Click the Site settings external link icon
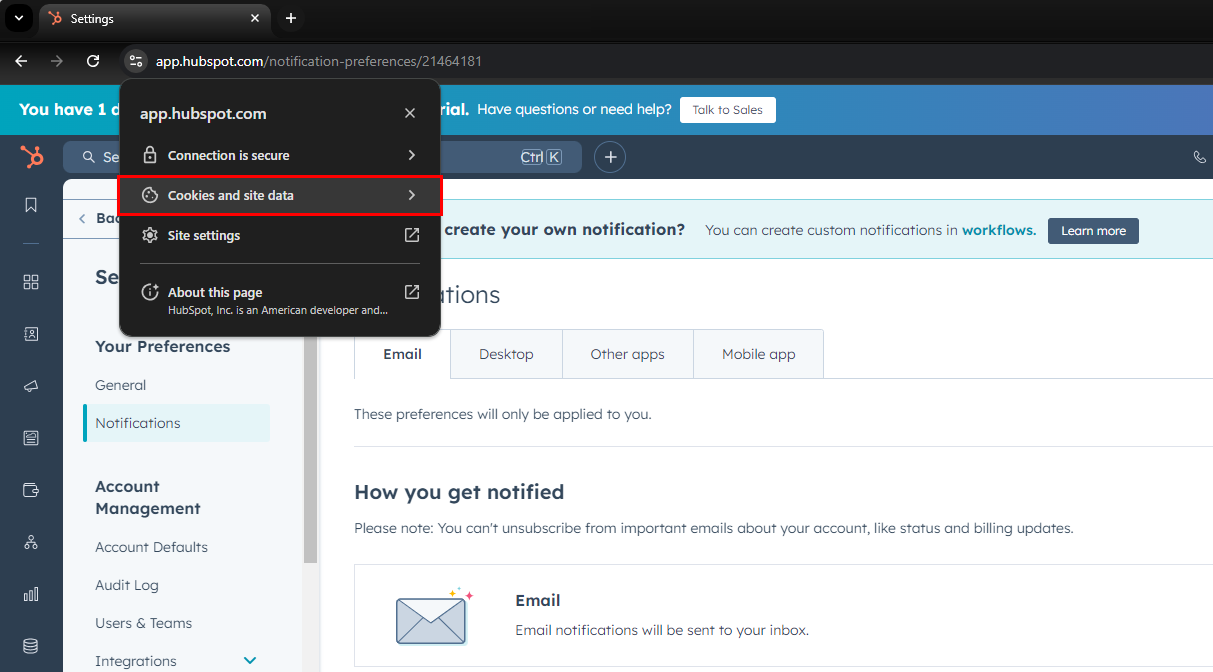 pos(411,235)
